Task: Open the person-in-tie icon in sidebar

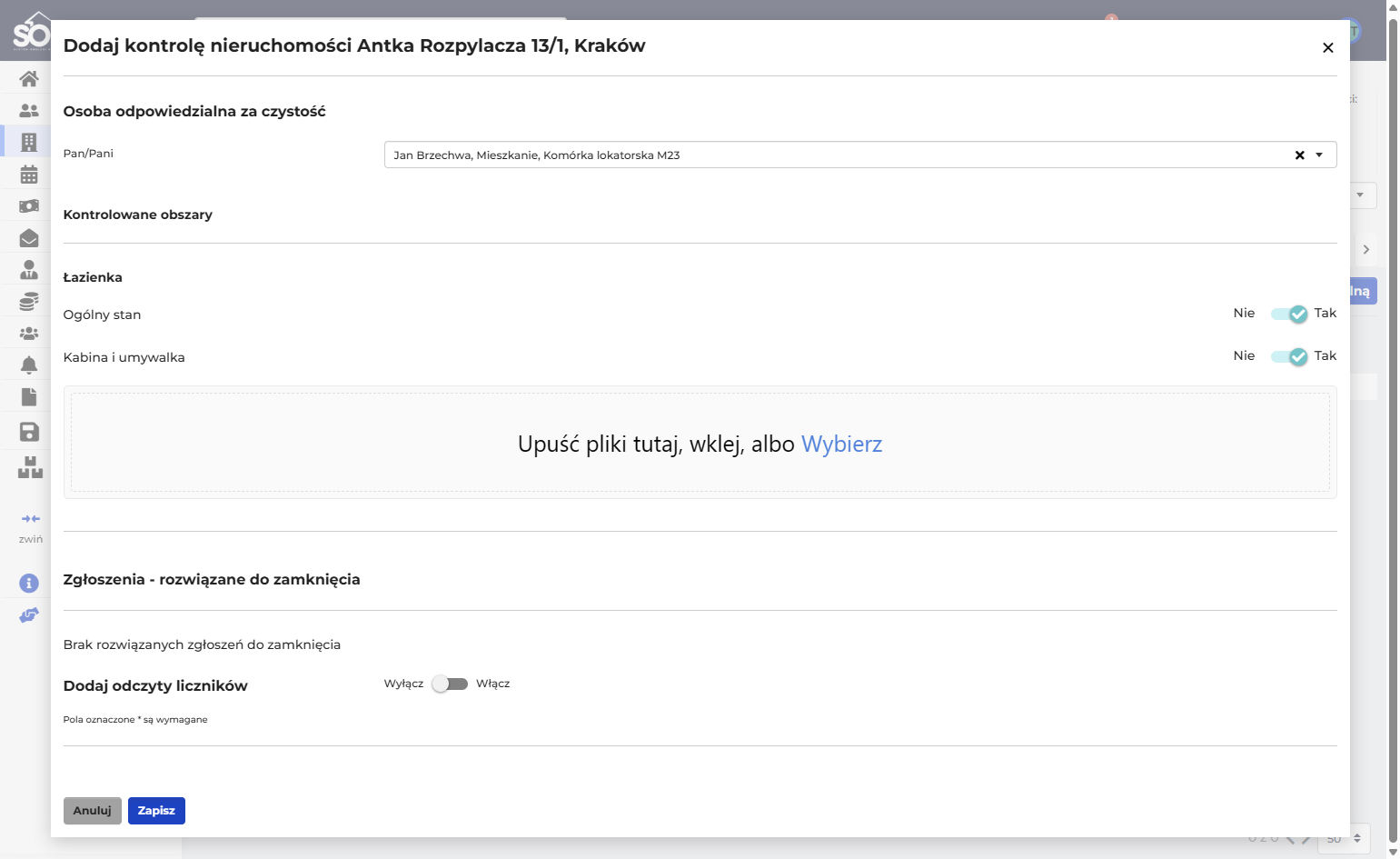Action: (29, 270)
